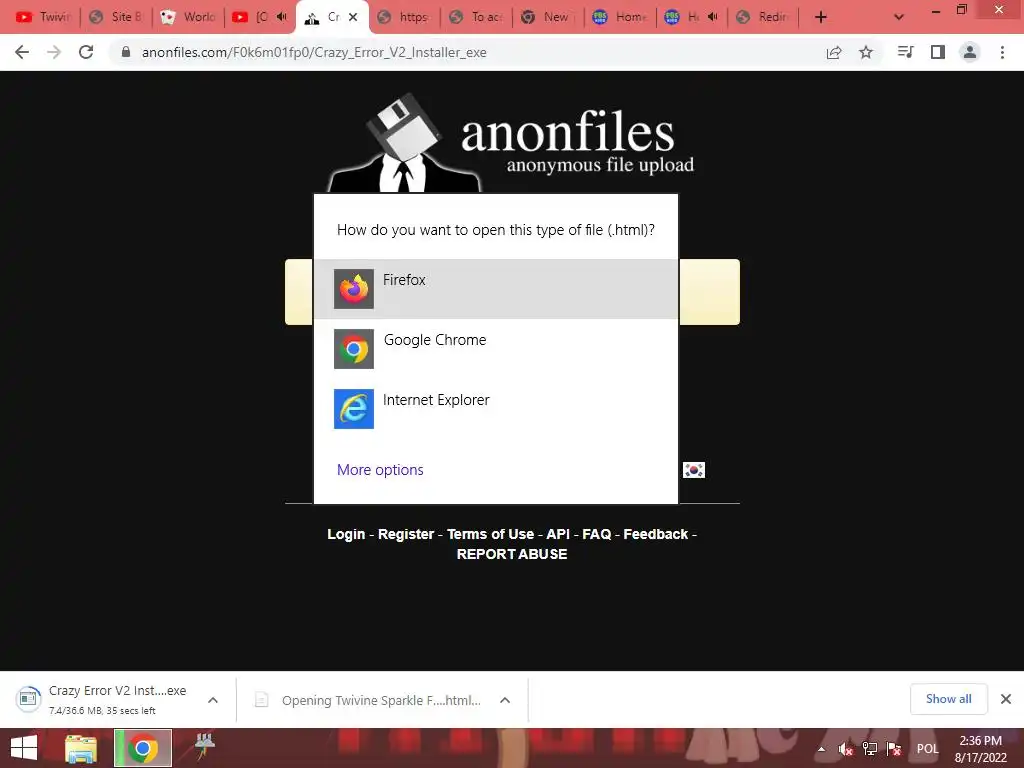Open the Windows Start menu

click(24, 748)
